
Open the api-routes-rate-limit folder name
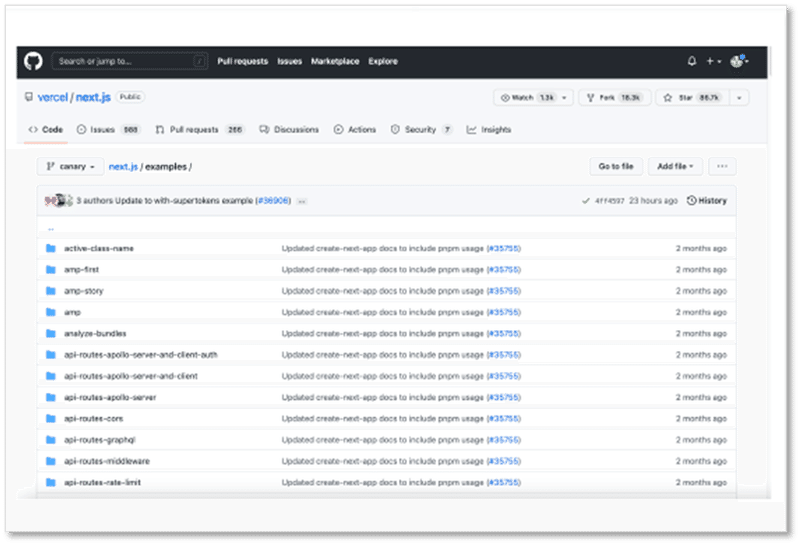click(x=102, y=482)
